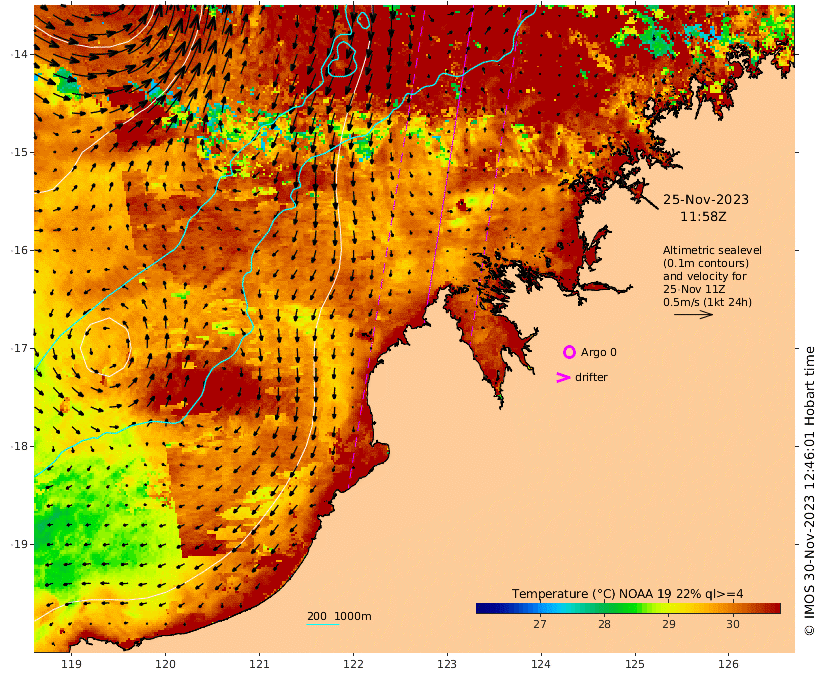Click the cyan 200m isobath legend line

pyautogui.click(x=323, y=624)
